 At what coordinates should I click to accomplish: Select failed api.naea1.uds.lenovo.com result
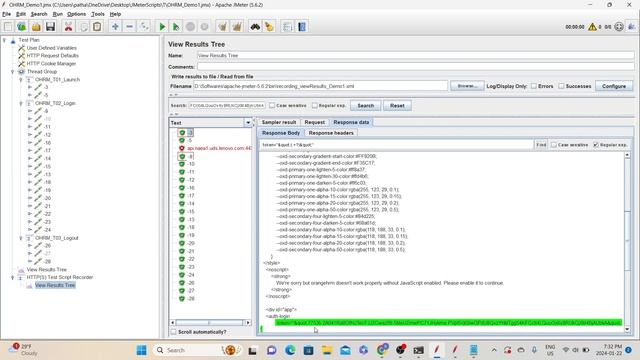pyautogui.click(x=219, y=148)
